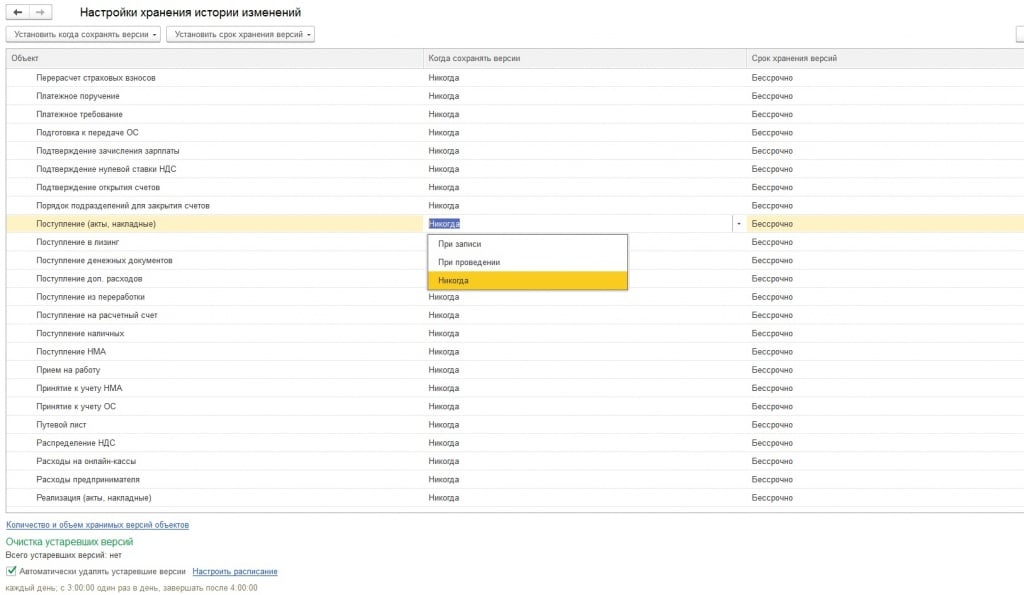Select 'Никогда' in dropdown list
Viewport: 1024px width, 595px height.
(453, 281)
